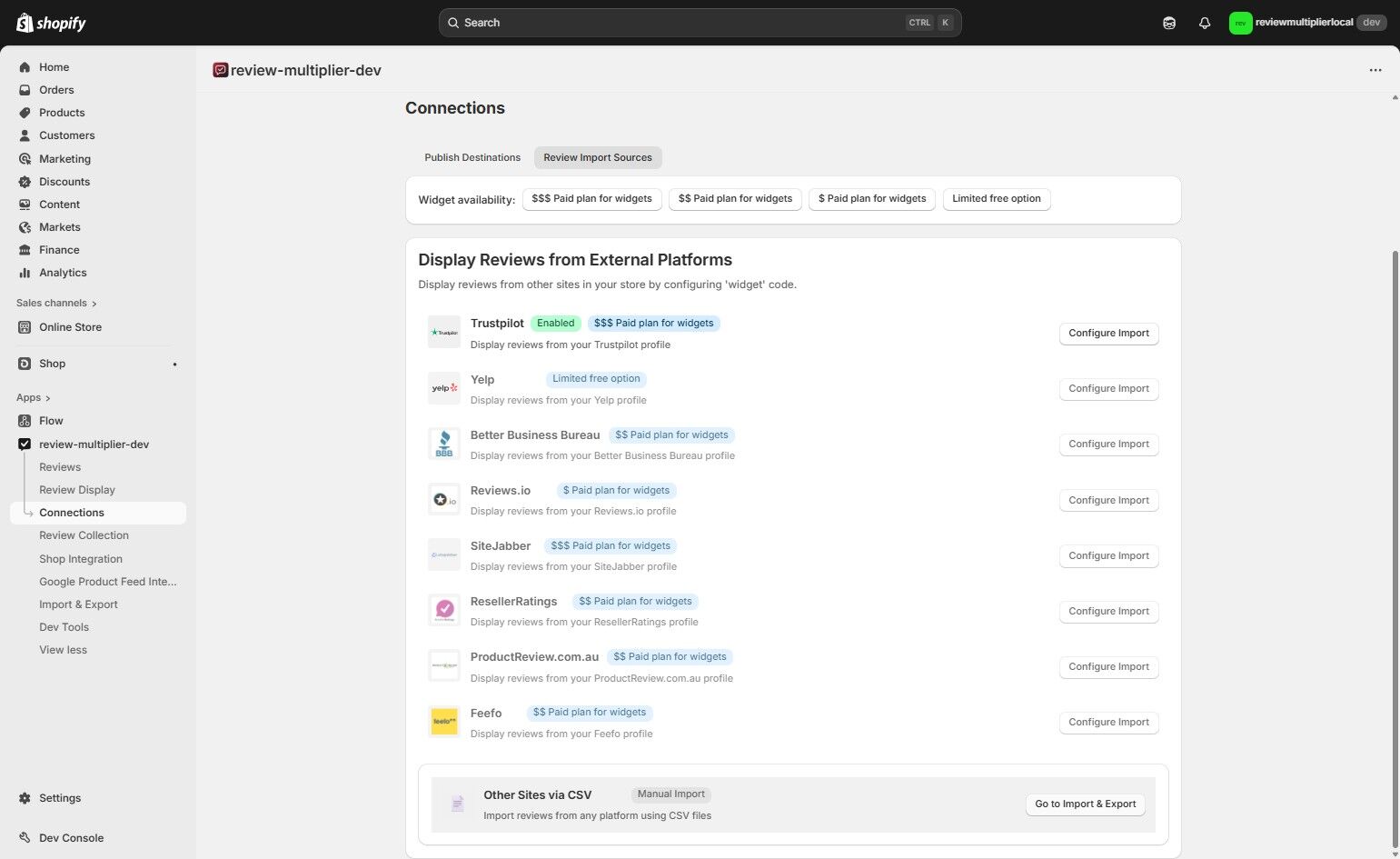1400x859 pixels.
Task: Click the Reviews.io logo thumbnail
Action: click(x=444, y=500)
